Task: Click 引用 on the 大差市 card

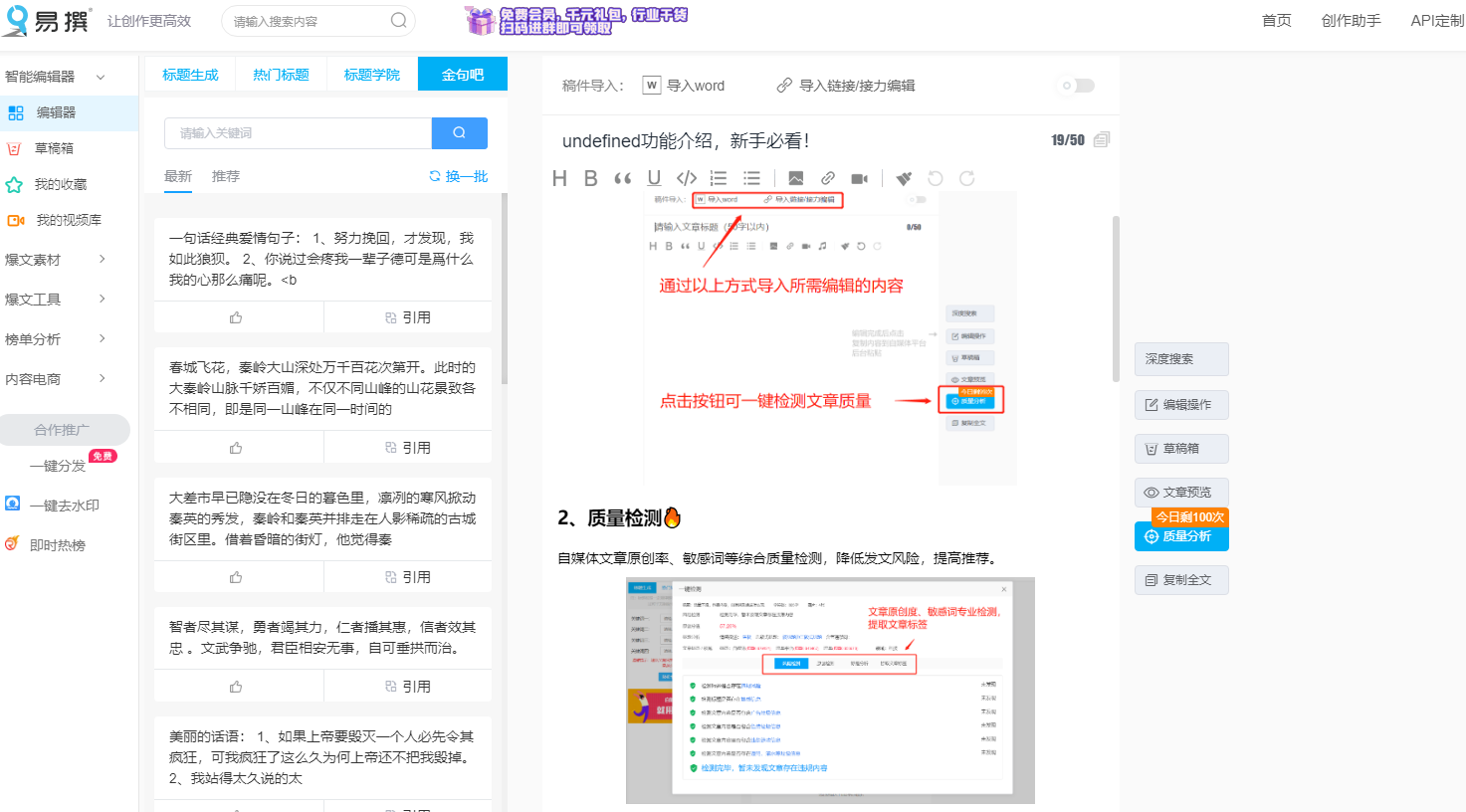Action: (x=408, y=577)
